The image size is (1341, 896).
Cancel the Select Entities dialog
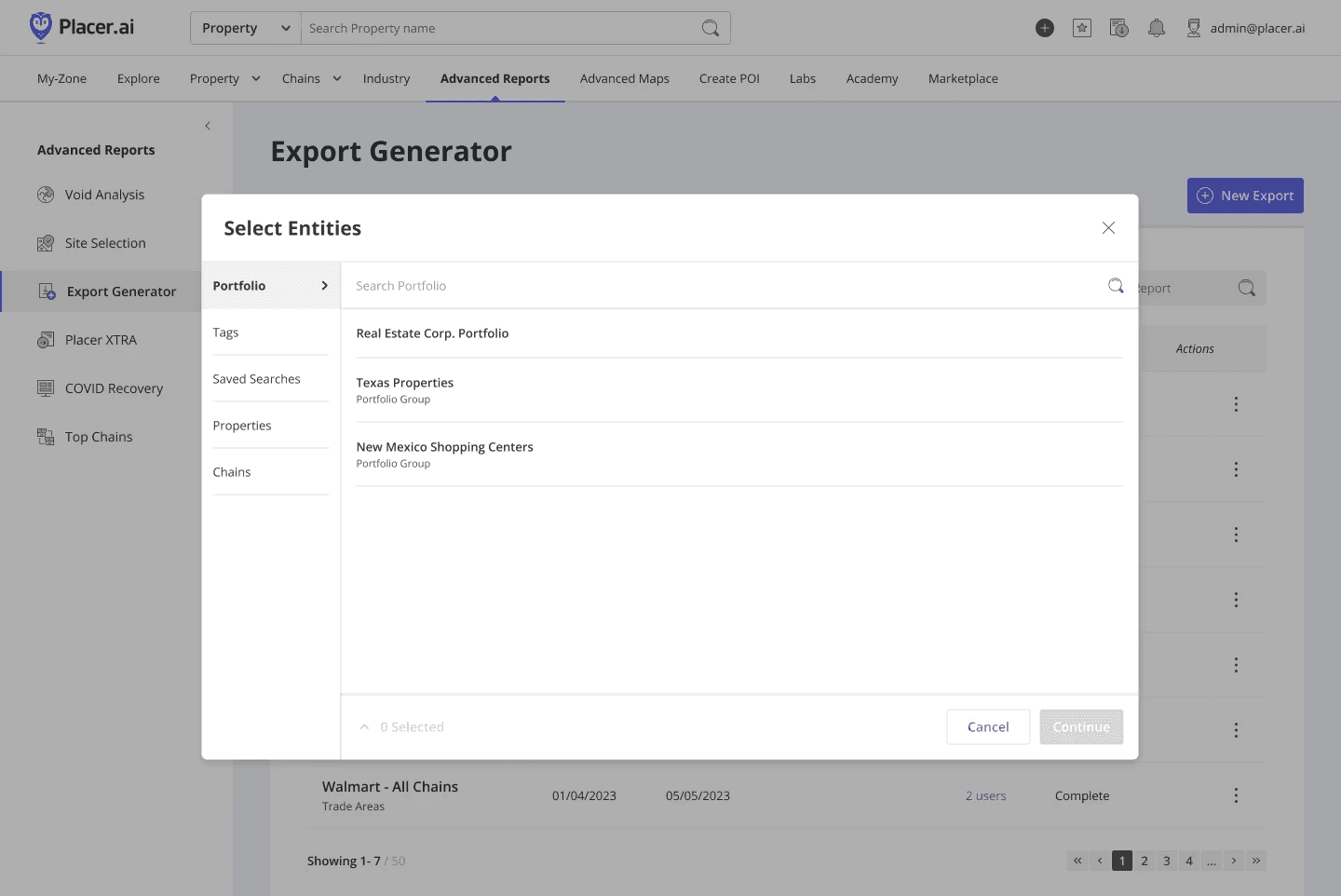(x=988, y=726)
